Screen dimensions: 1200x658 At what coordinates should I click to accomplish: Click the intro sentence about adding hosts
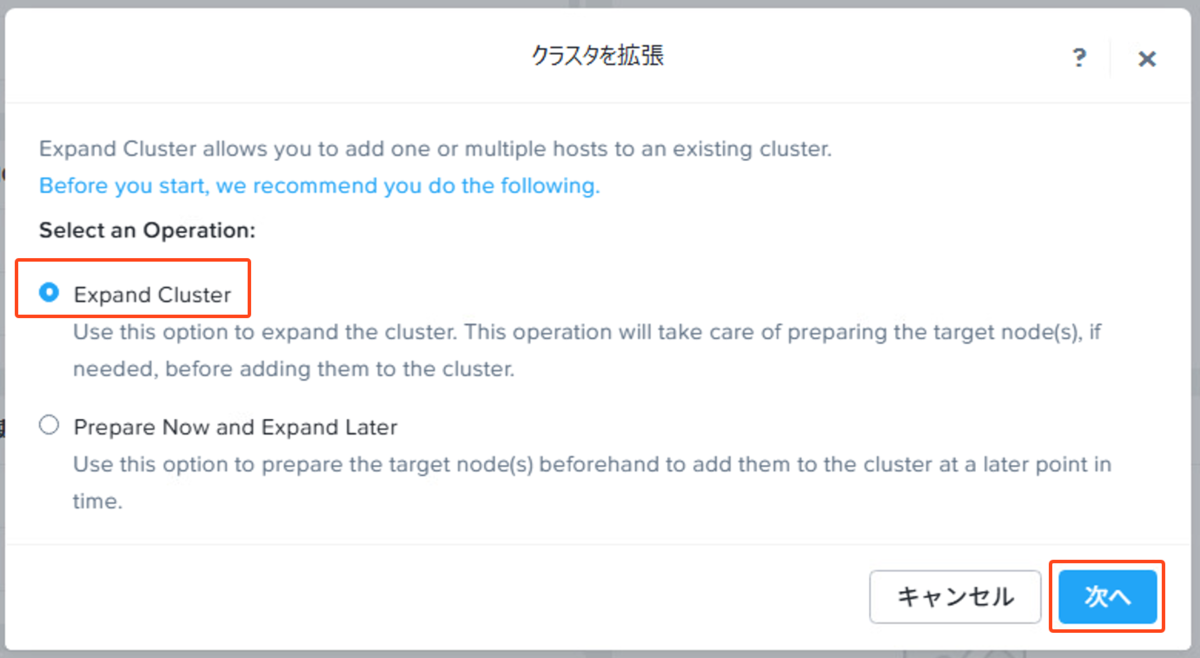pos(435,150)
